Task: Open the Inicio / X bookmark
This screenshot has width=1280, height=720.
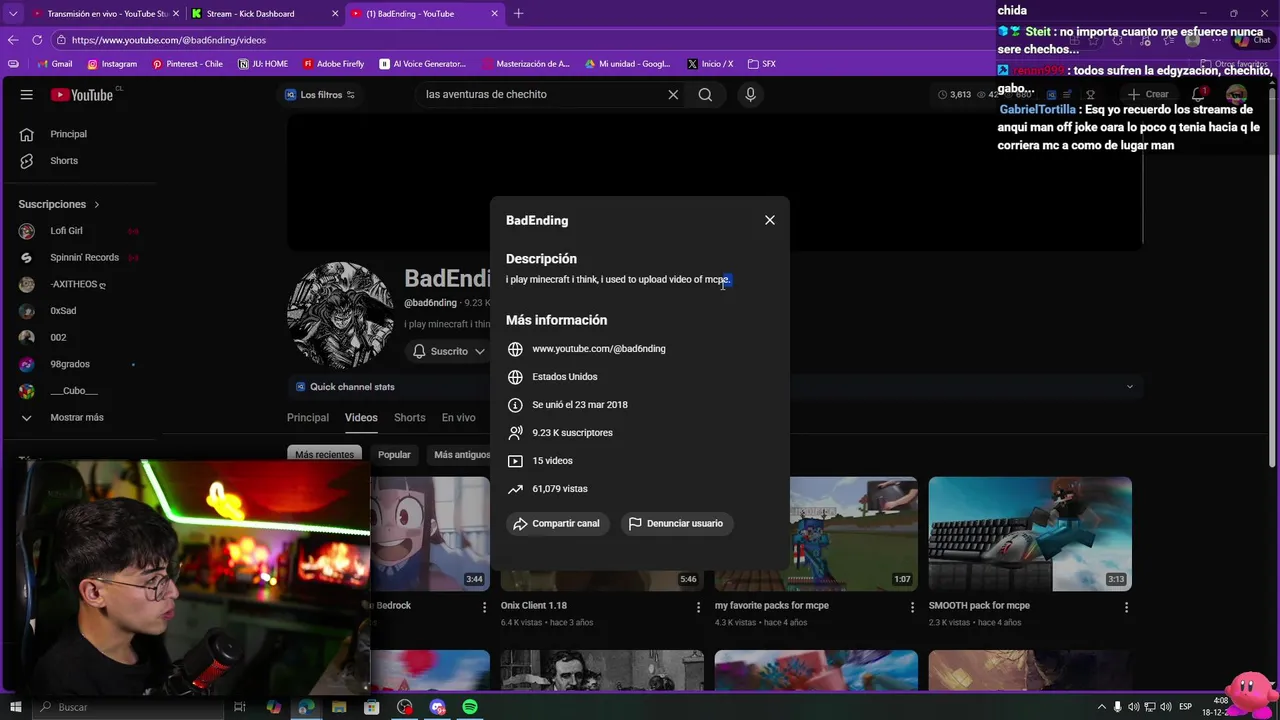Action: pyautogui.click(x=710, y=64)
